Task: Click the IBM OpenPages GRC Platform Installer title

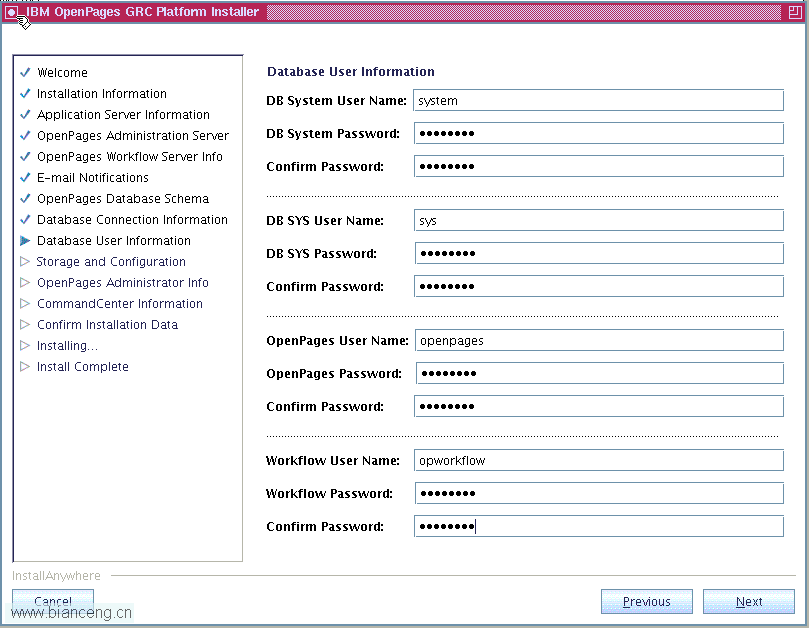Action: coord(142,12)
